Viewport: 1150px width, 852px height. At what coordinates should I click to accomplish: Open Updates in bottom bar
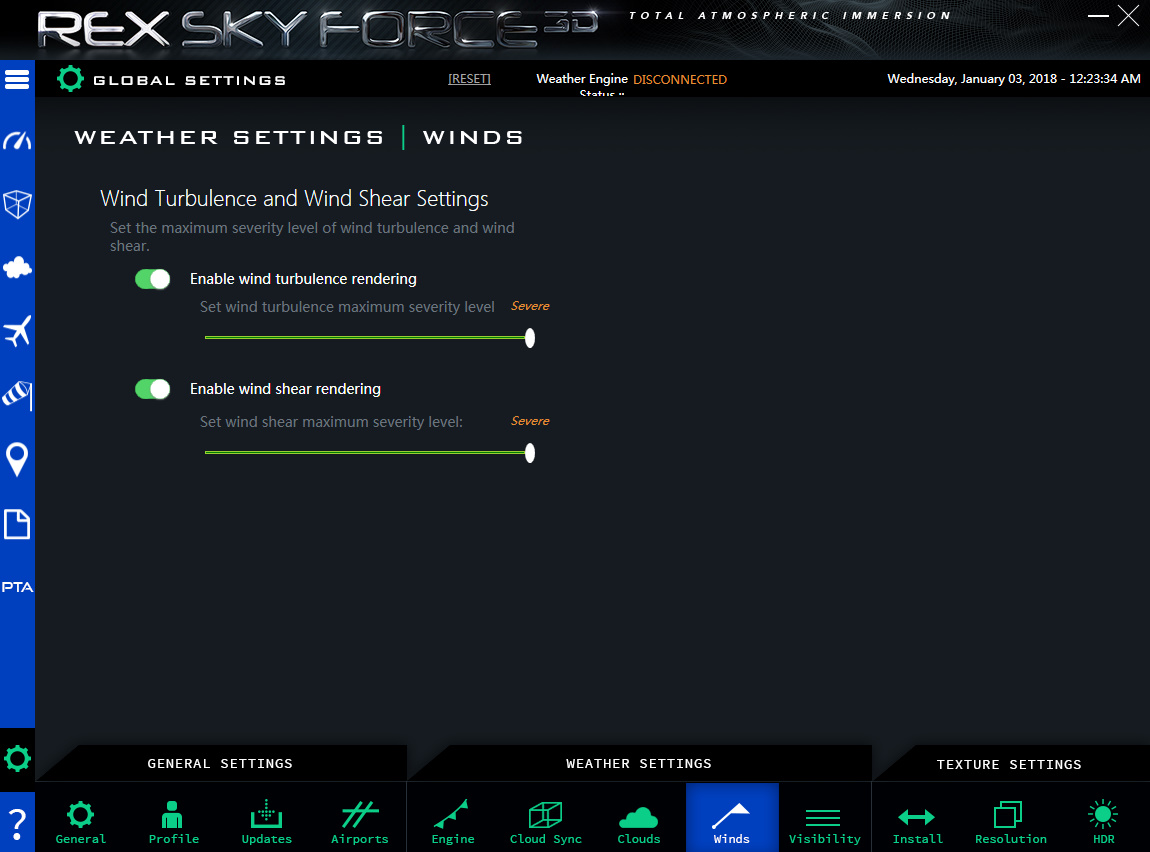pyautogui.click(x=266, y=822)
